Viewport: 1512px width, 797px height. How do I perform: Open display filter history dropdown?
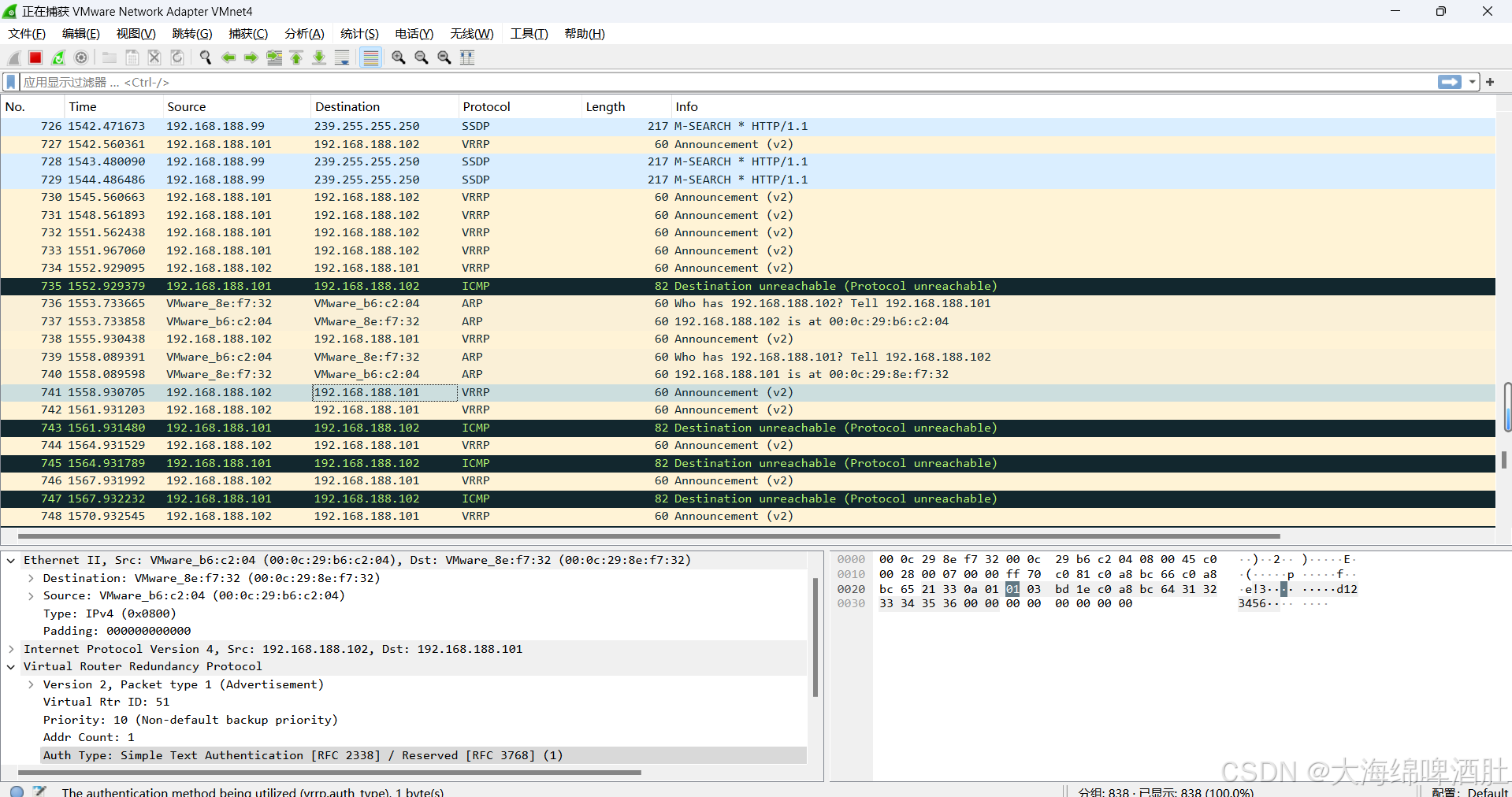coord(1472,82)
